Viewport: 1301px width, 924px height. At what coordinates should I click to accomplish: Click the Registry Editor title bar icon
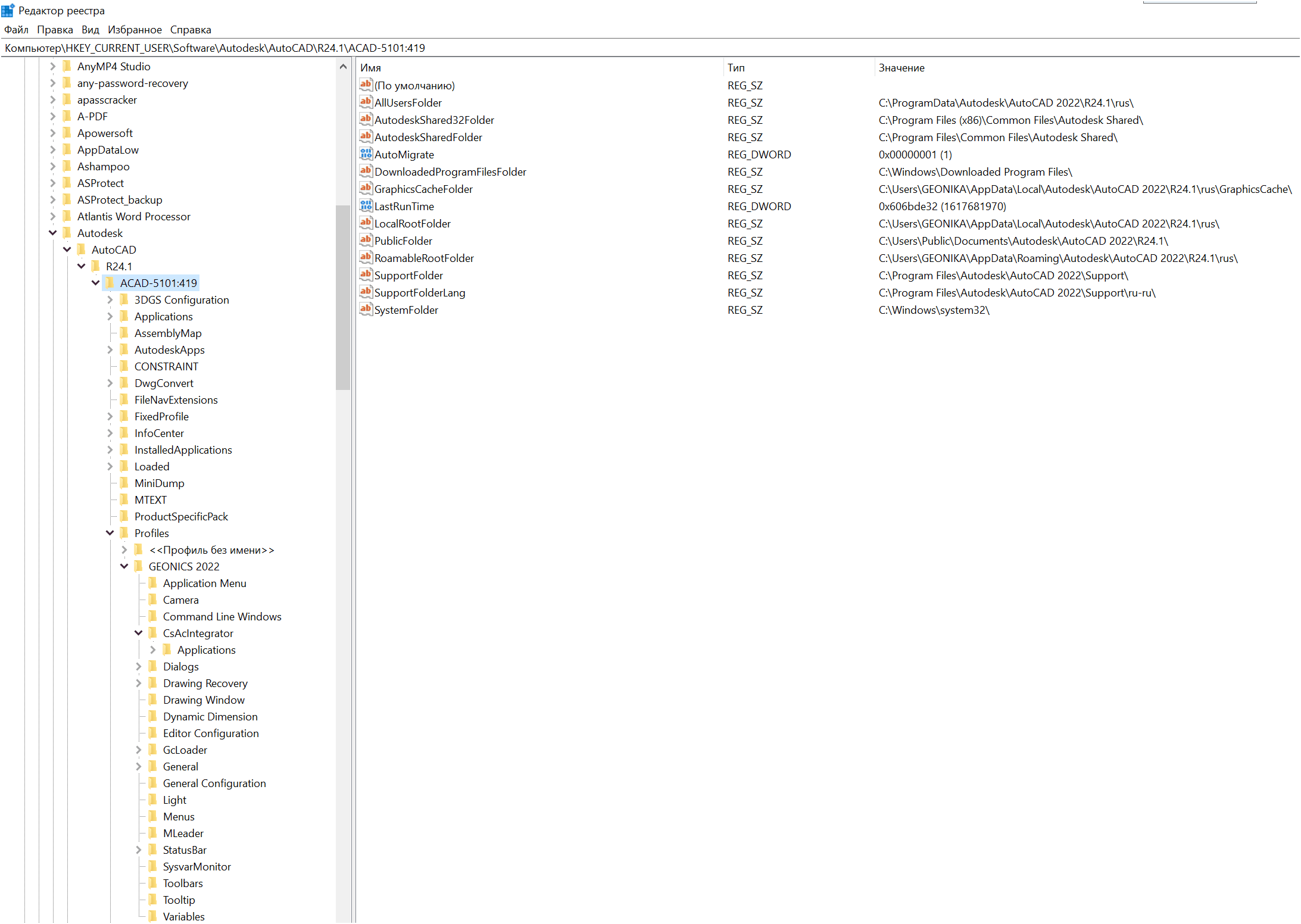point(8,10)
